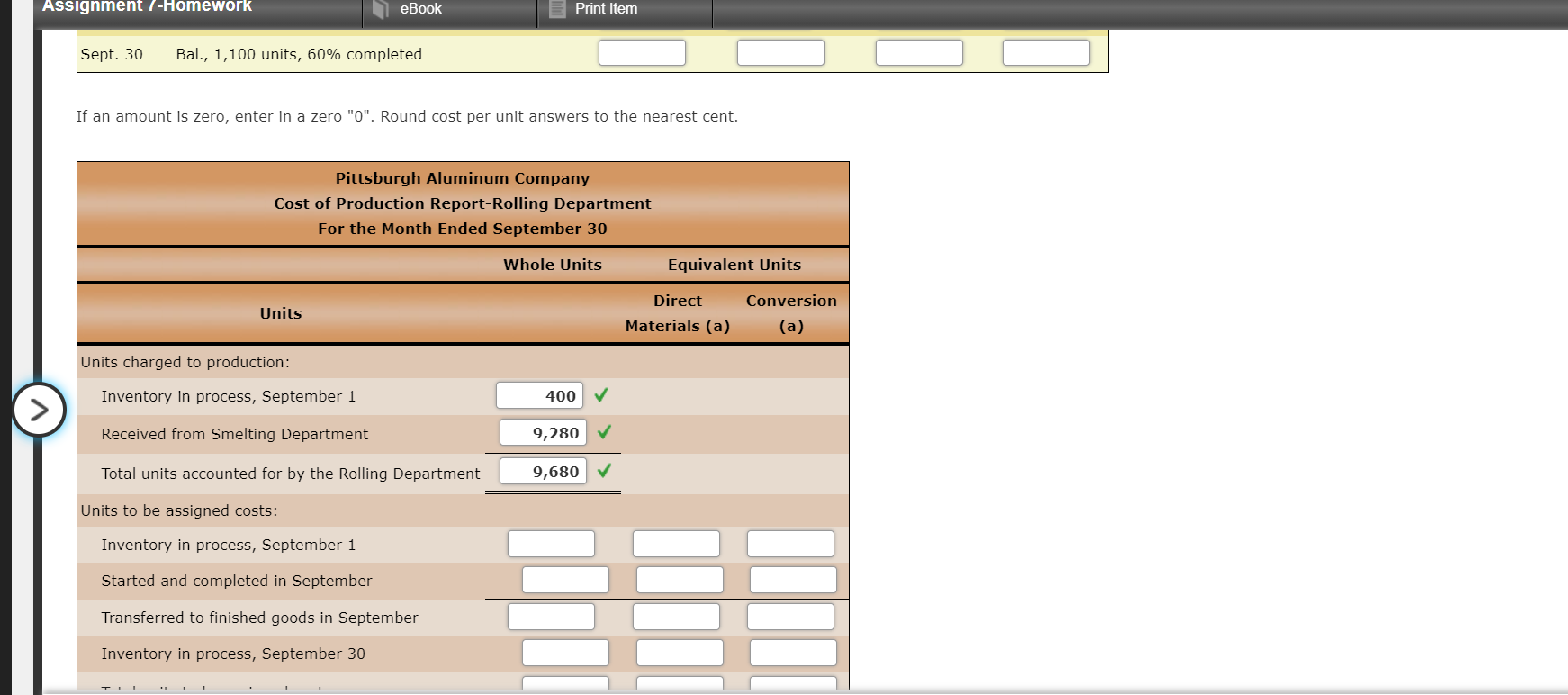The height and width of the screenshot is (695, 1568).
Task: Click green checkmark next to 9,280
Action: [x=605, y=432]
